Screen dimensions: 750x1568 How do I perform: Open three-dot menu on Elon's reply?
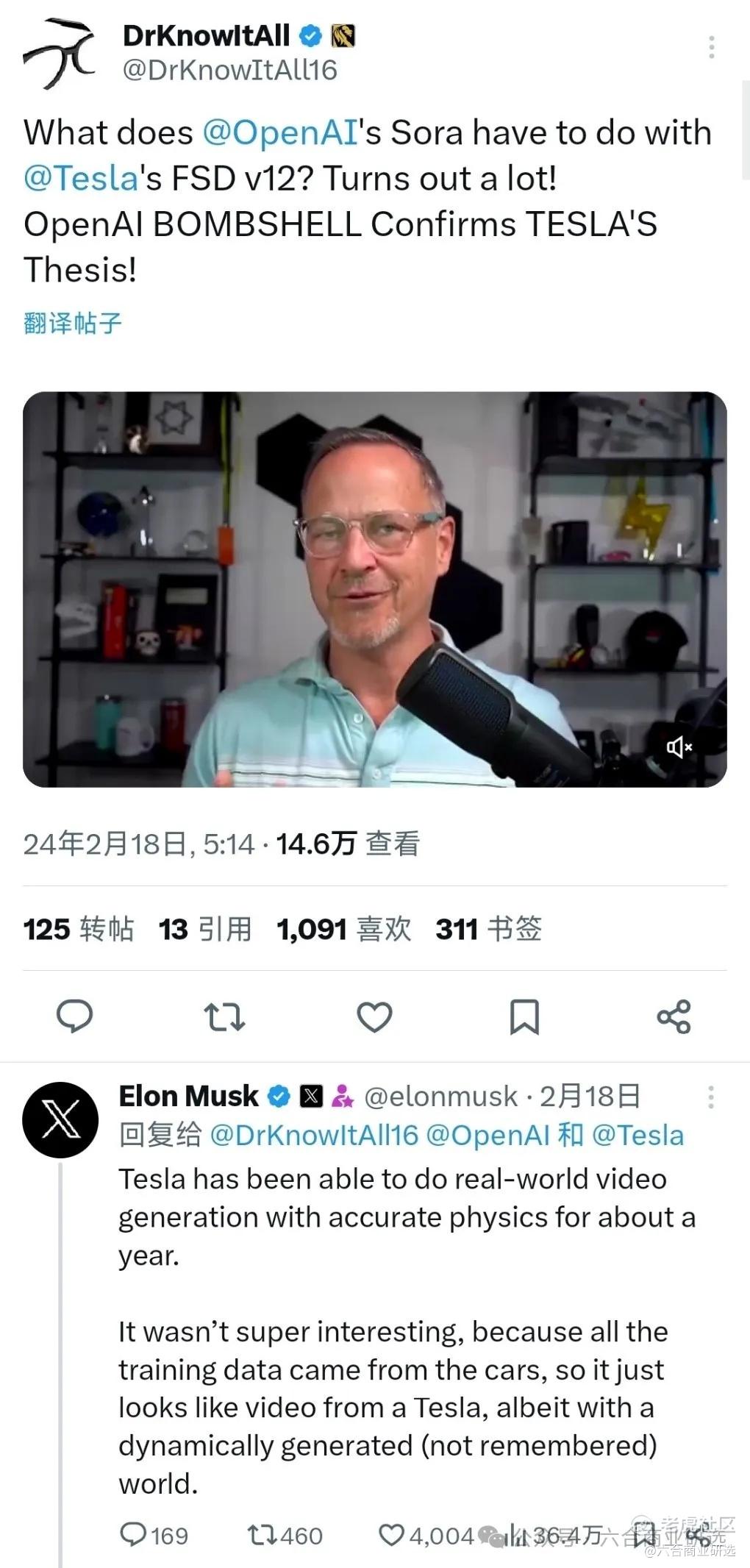710,1097
